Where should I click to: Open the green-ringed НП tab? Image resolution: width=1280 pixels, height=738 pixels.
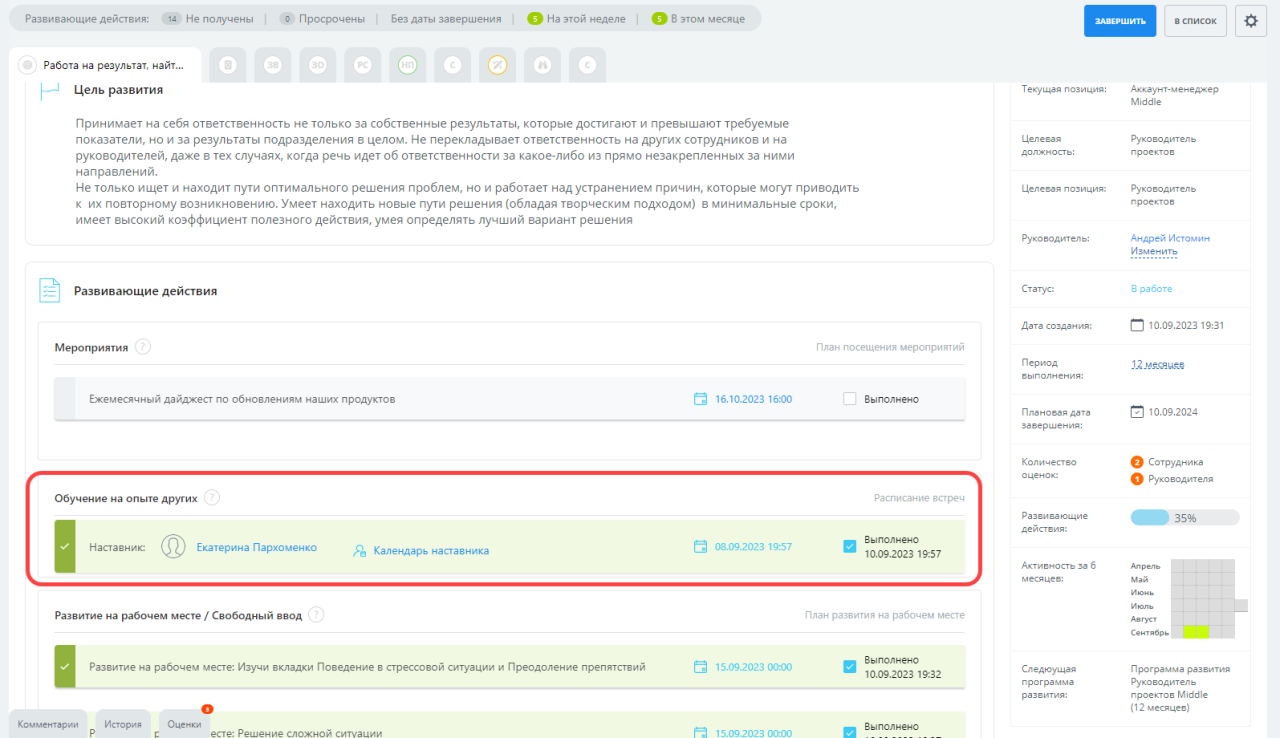(408, 65)
